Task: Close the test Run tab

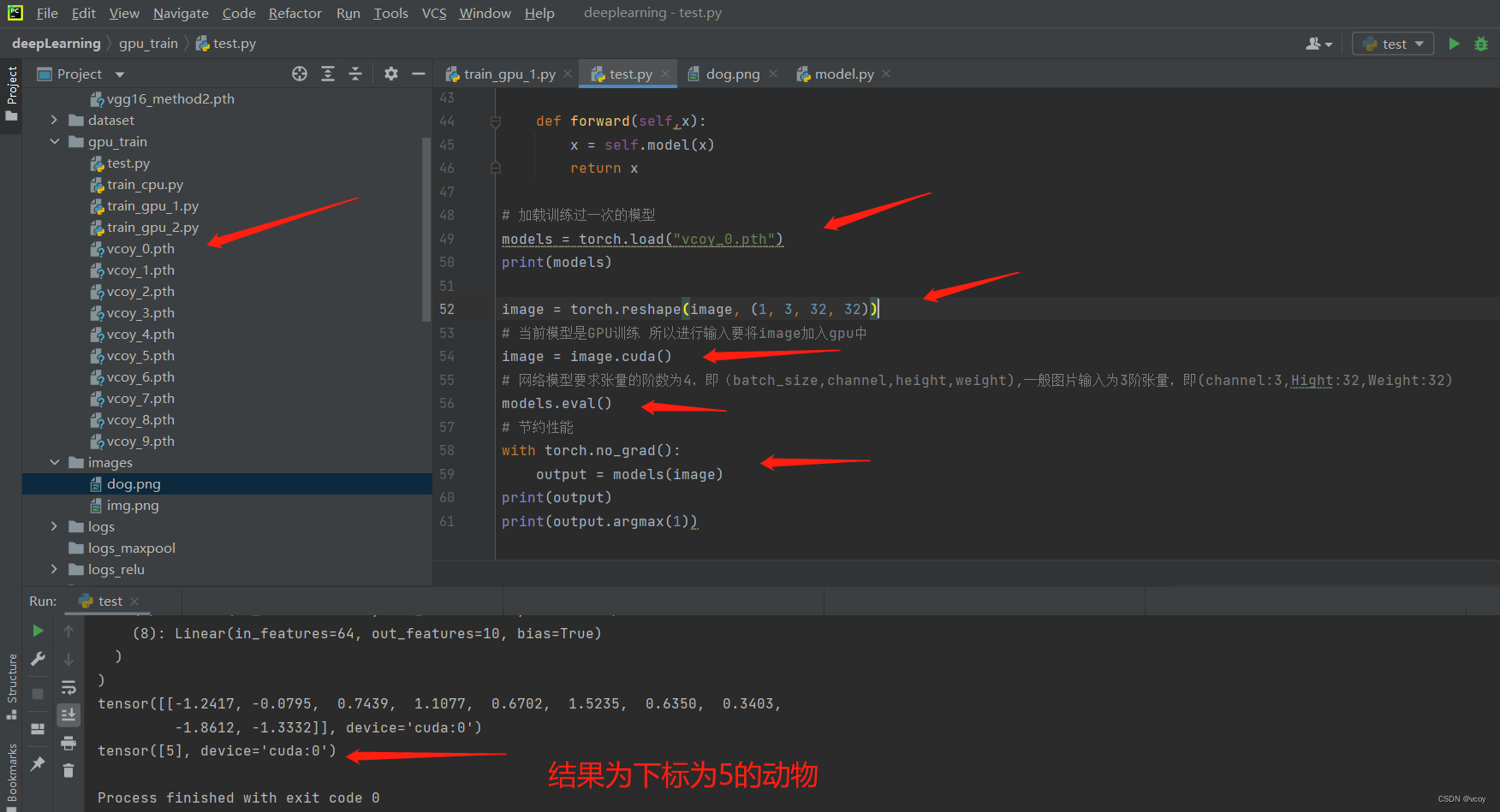Action: [134, 602]
